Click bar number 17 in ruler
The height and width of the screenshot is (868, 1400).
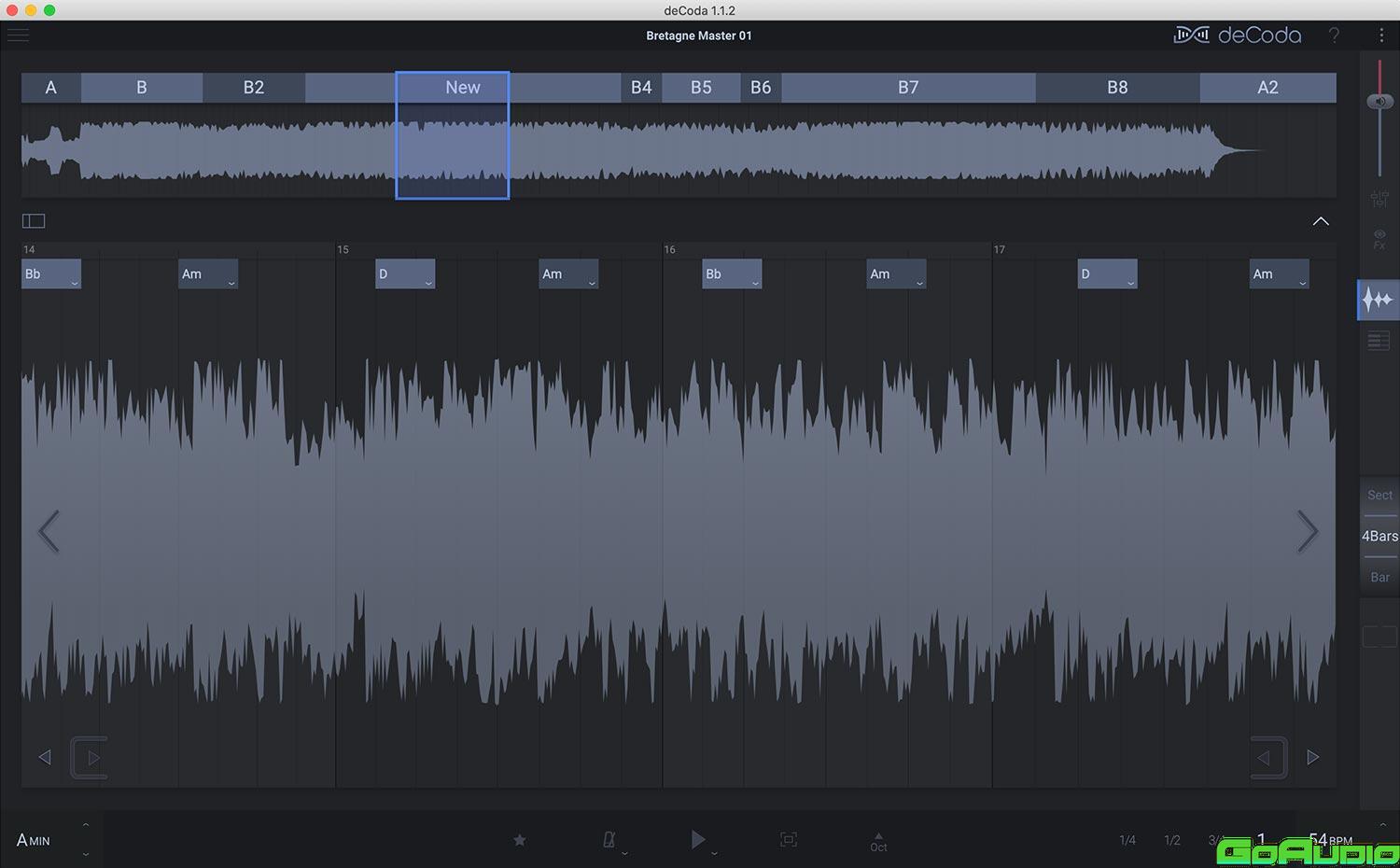[x=999, y=249]
